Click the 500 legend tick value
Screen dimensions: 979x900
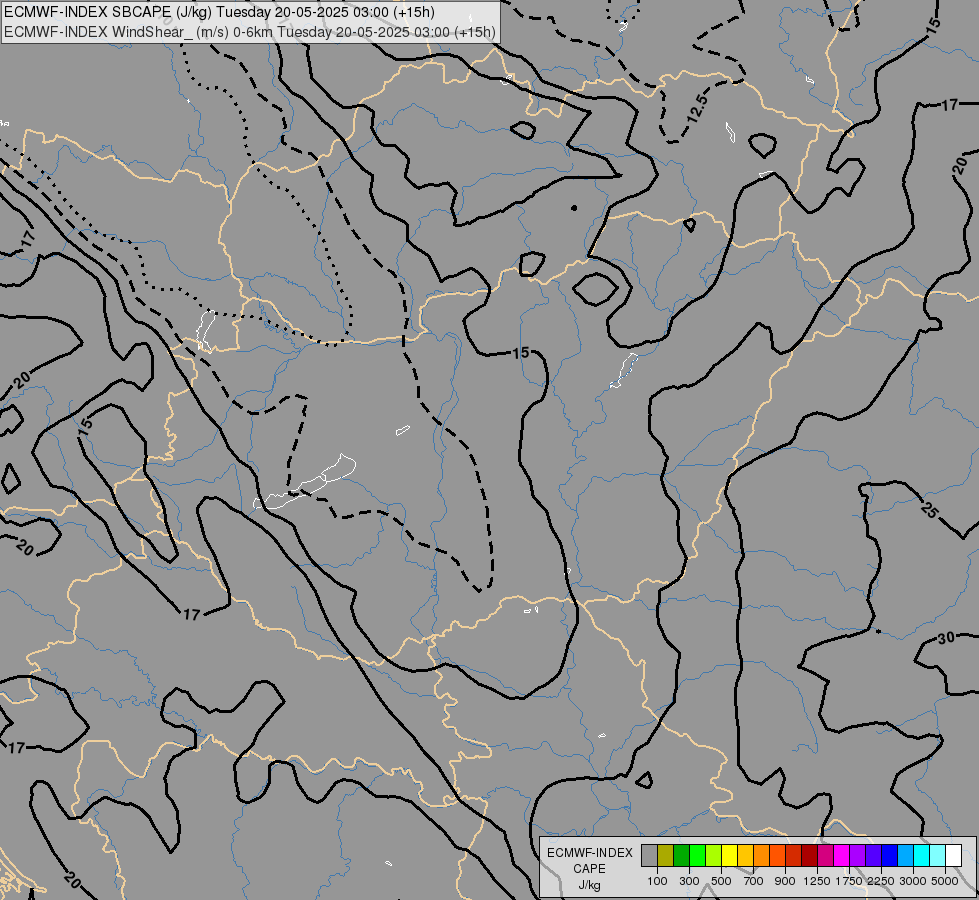pyautogui.click(x=721, y=881)
